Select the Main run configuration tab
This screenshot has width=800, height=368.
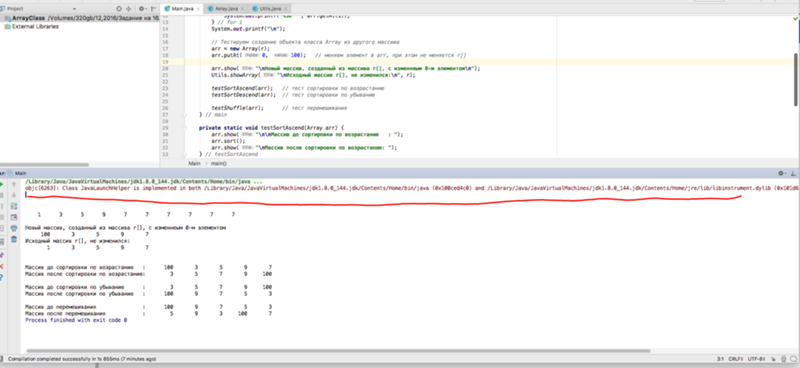(17, 174)
